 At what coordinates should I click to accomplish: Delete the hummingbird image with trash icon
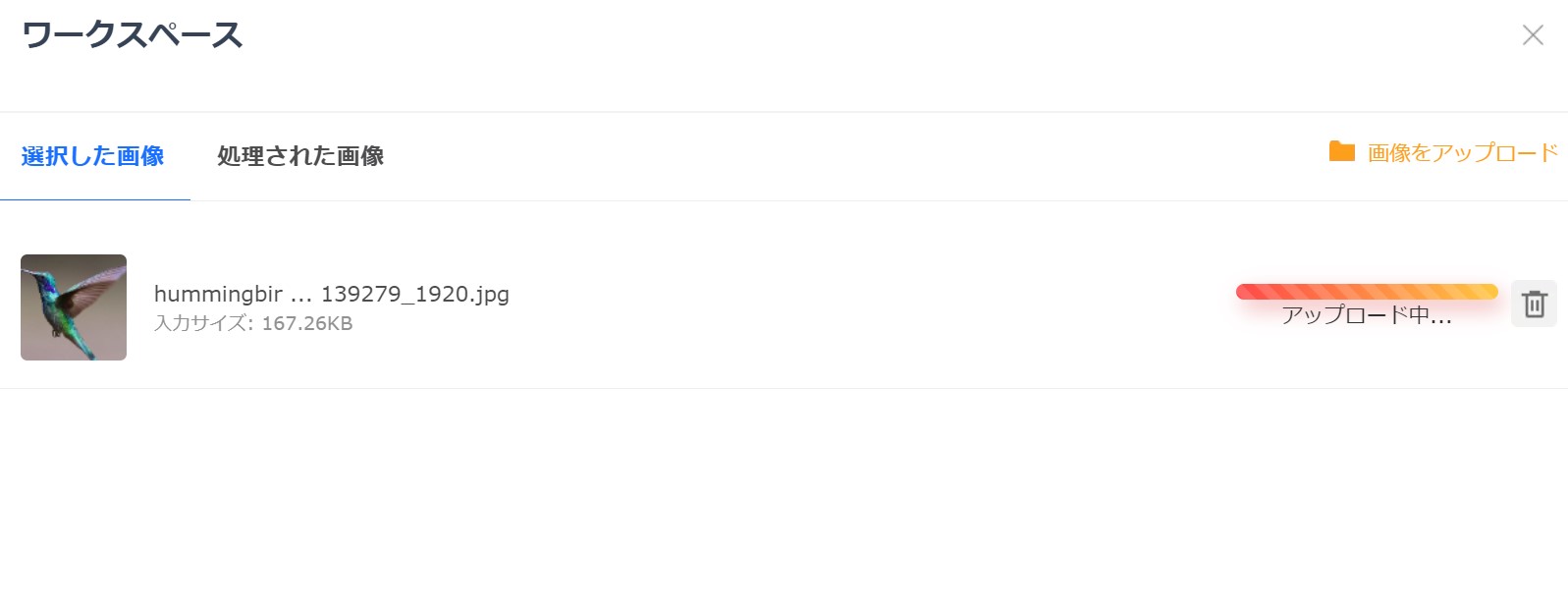[x=1534, y=304]
